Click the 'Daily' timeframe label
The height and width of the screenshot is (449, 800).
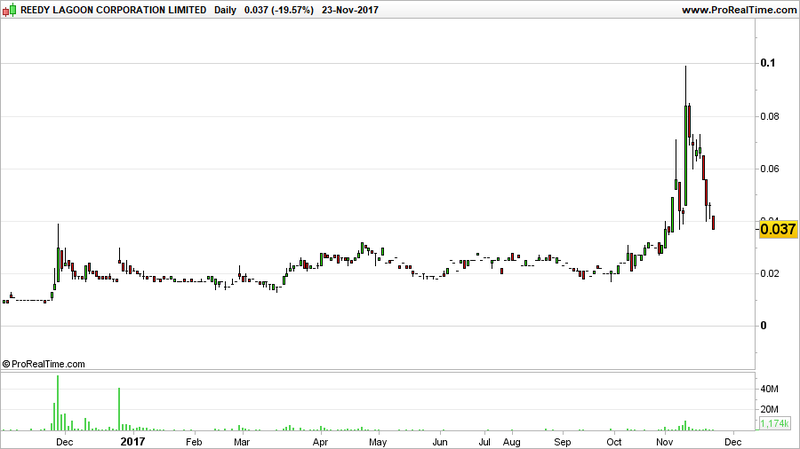225,10
